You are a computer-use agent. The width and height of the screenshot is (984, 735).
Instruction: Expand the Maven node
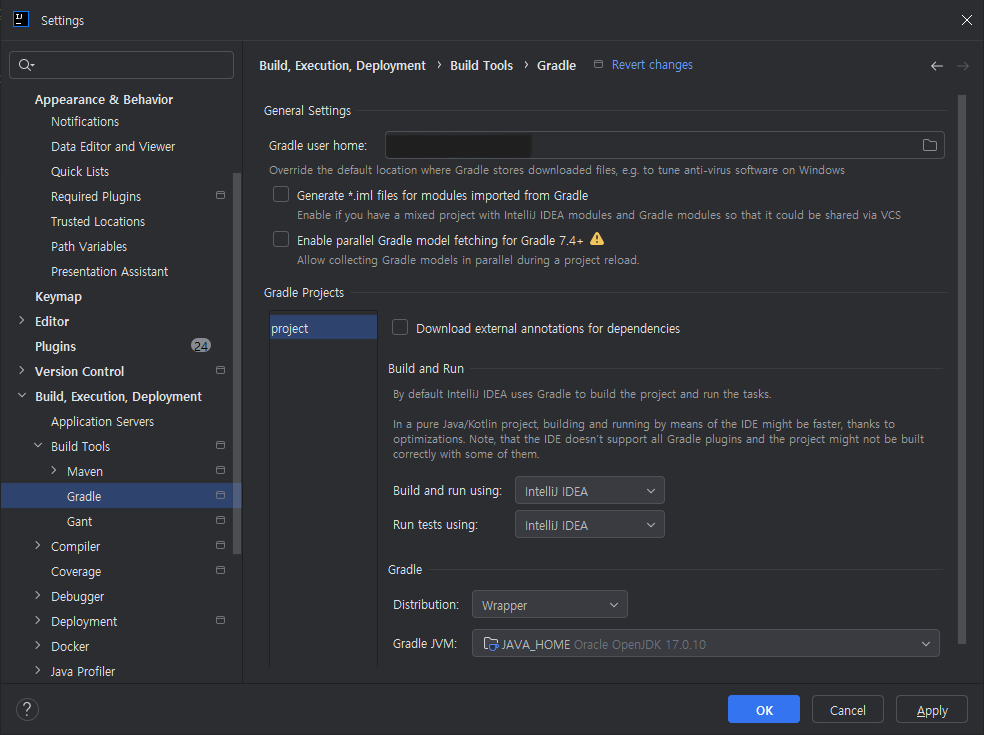coord(54,471)
